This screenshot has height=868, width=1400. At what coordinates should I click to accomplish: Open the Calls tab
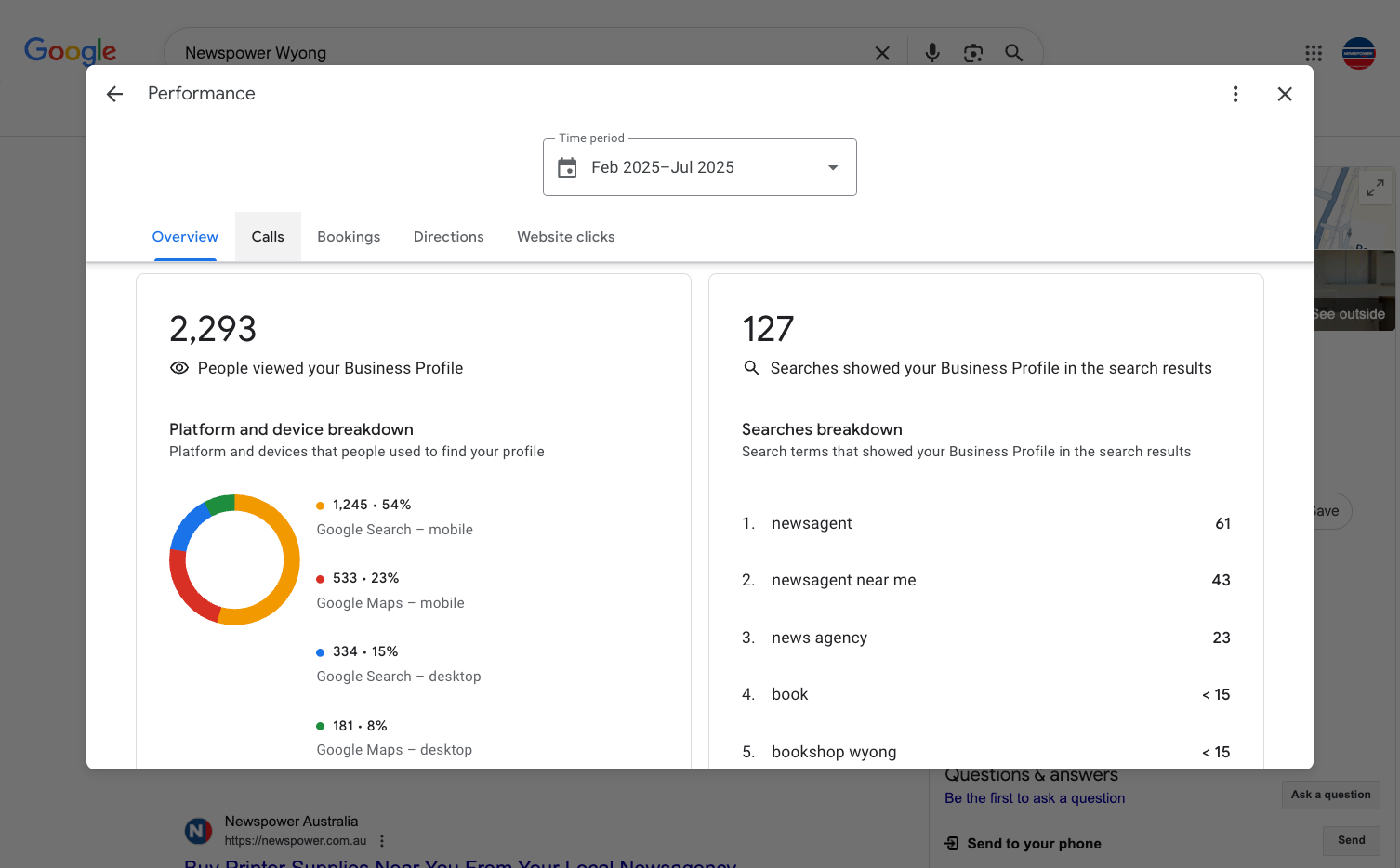tap(268, 237)
